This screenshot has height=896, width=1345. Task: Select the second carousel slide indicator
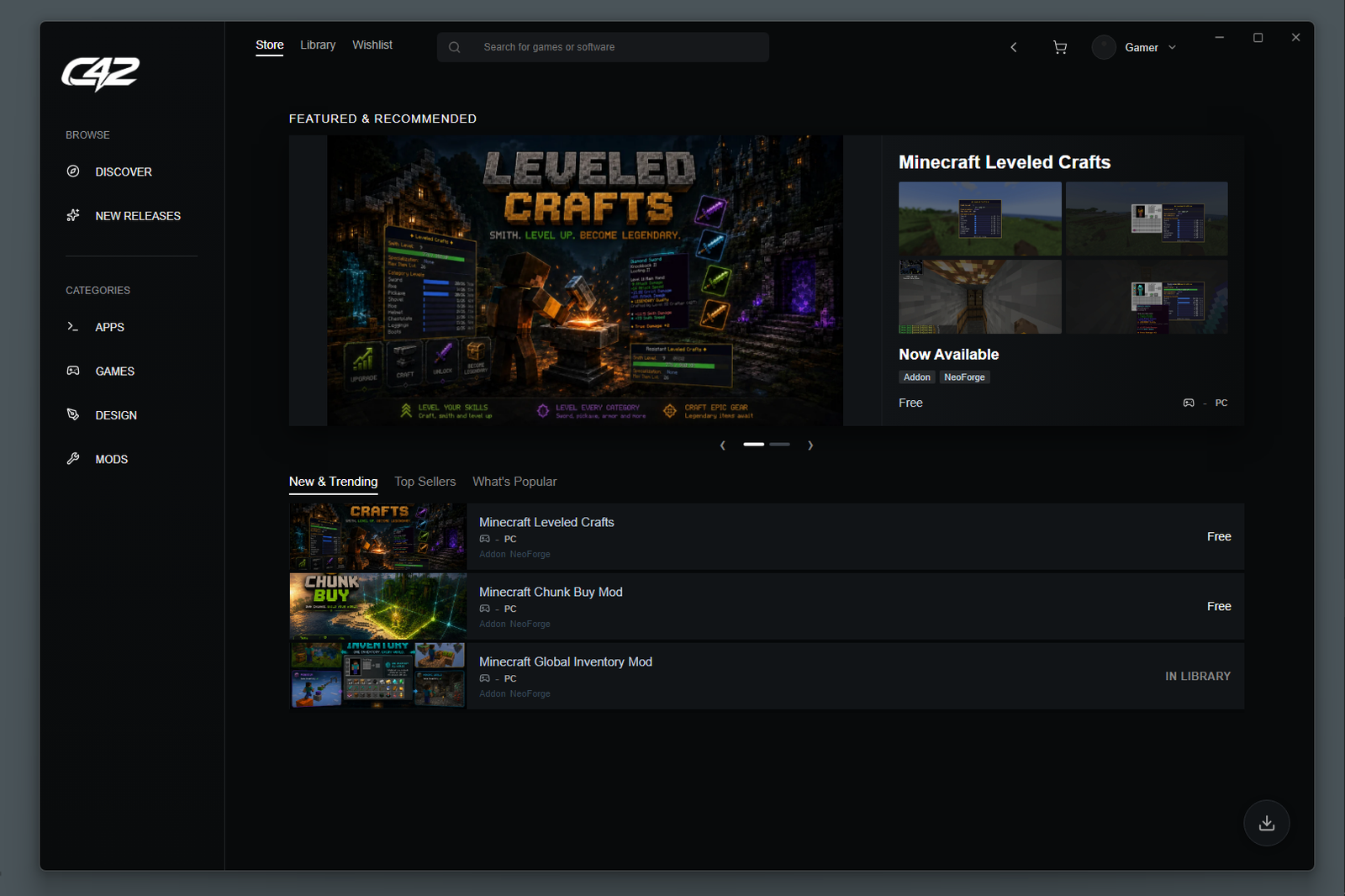(779, 444)
